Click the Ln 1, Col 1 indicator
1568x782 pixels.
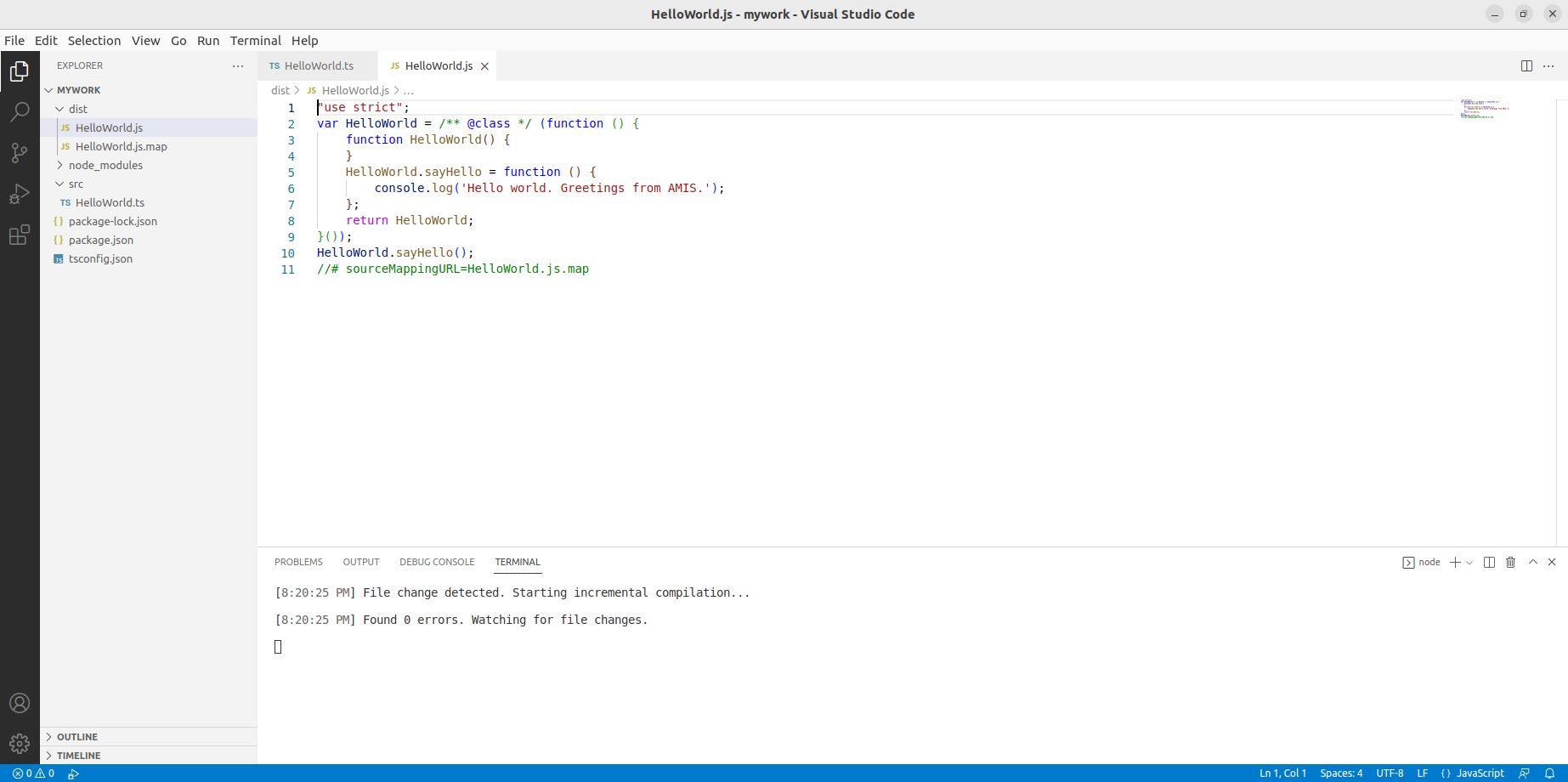[x=1282, y=773]
